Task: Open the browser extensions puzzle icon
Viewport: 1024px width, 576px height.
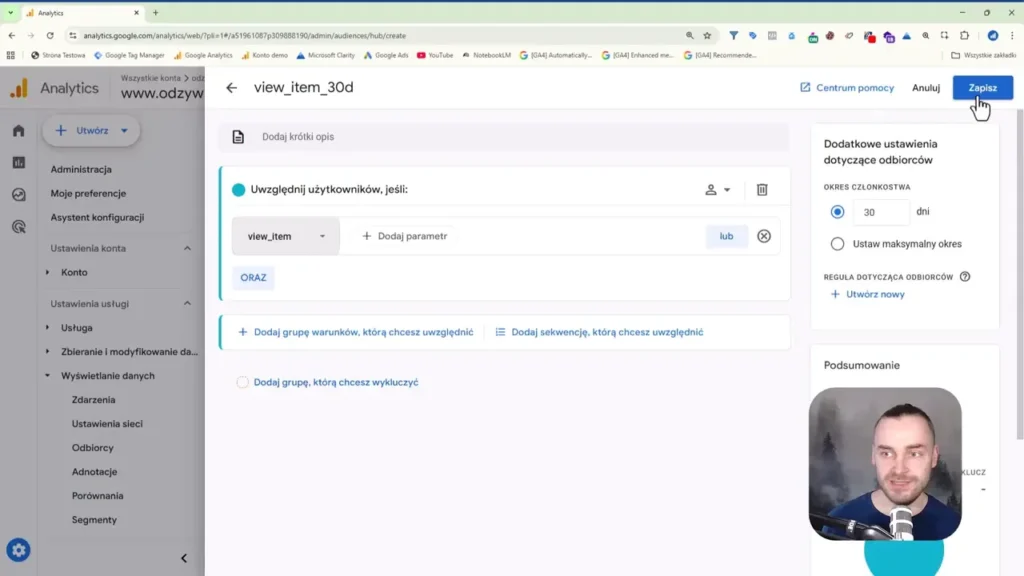Action: pos(965,35)
